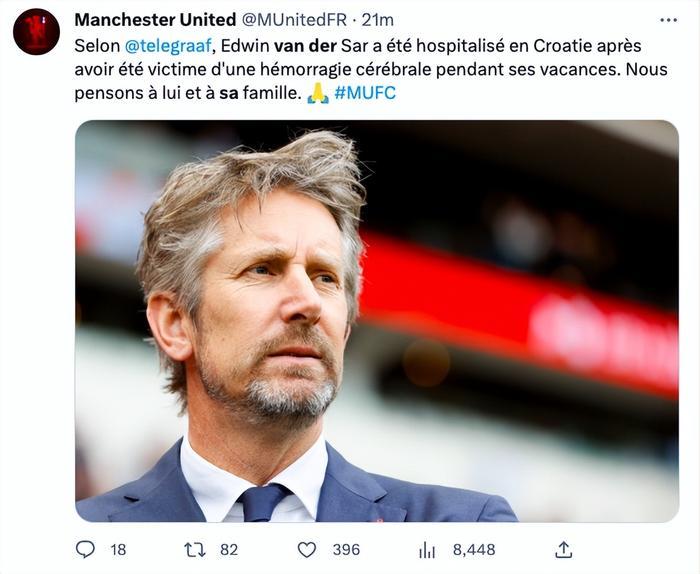Open tweet analytics bar chart icon
Screen dimensions: 700x574
[427, 550]
